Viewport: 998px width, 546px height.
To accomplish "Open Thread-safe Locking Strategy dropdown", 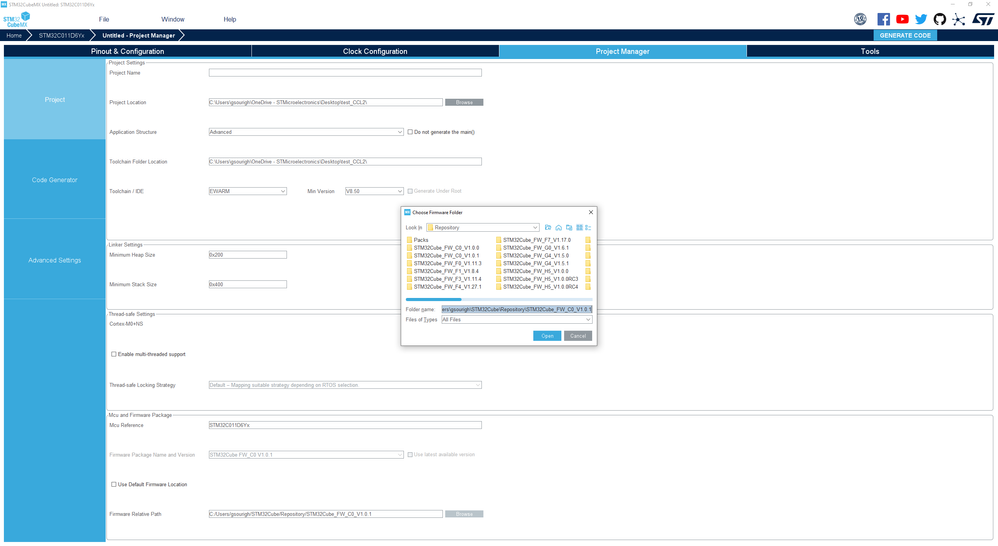I will click(x=345, y=385).
